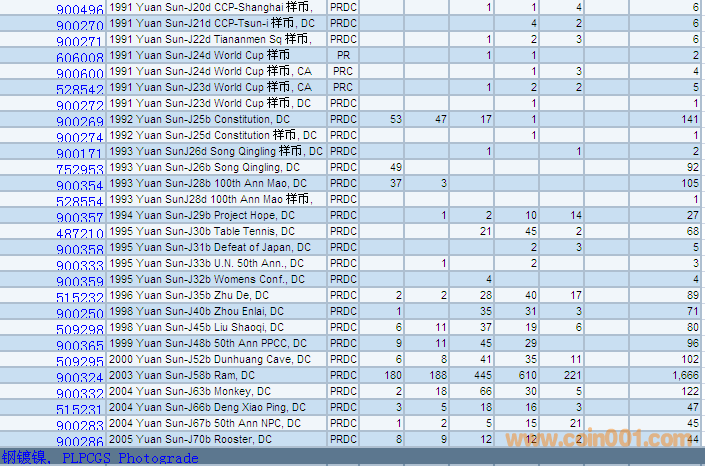Image resolution: width=705 pixels, height=466 pixels.
Task: Open link 900171 for Song Qingling
Action: click(80, 154)
